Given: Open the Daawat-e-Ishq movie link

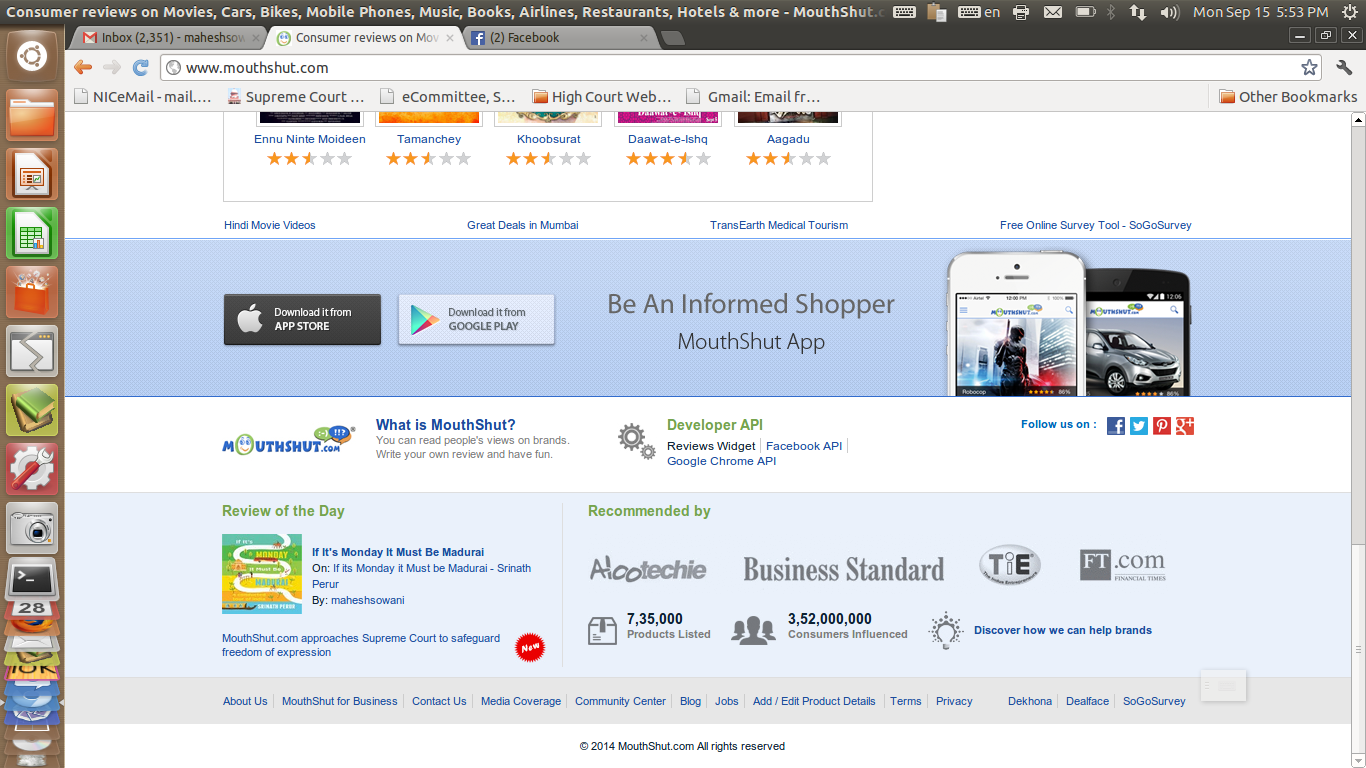Looking at the screenshot, I should 668,139.
